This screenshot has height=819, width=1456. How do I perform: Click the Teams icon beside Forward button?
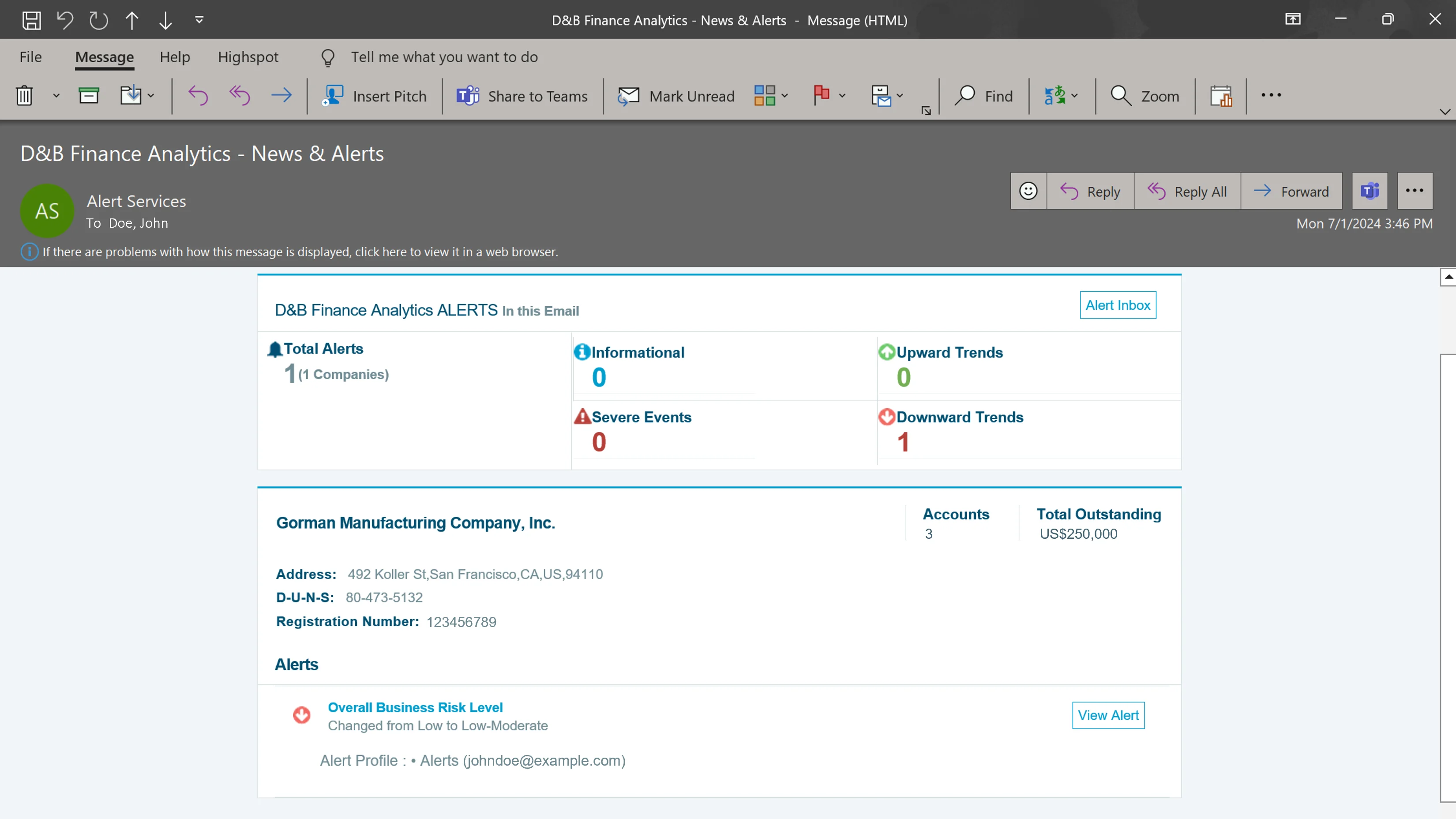[1370, 191]
